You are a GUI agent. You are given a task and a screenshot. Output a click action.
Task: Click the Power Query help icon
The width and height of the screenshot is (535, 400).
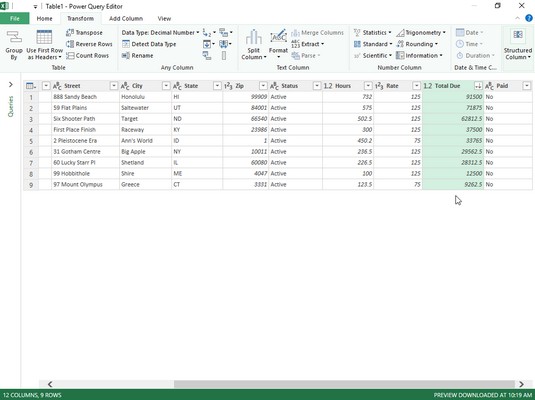coord(529,18)
